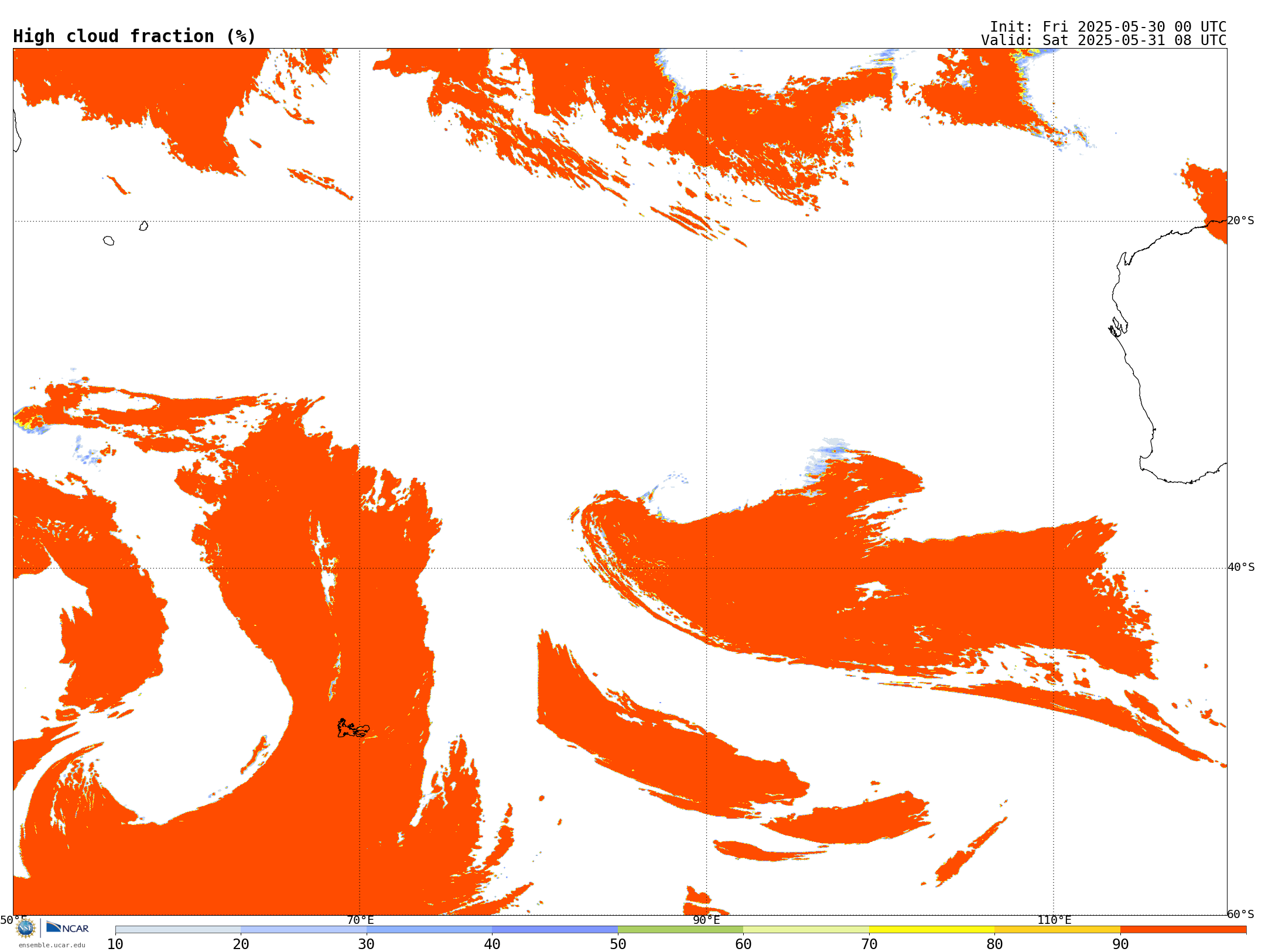Click the 40°S latitude label
The height and width of the screenshot is (952, 1265).
click(x=1241, y=567)
